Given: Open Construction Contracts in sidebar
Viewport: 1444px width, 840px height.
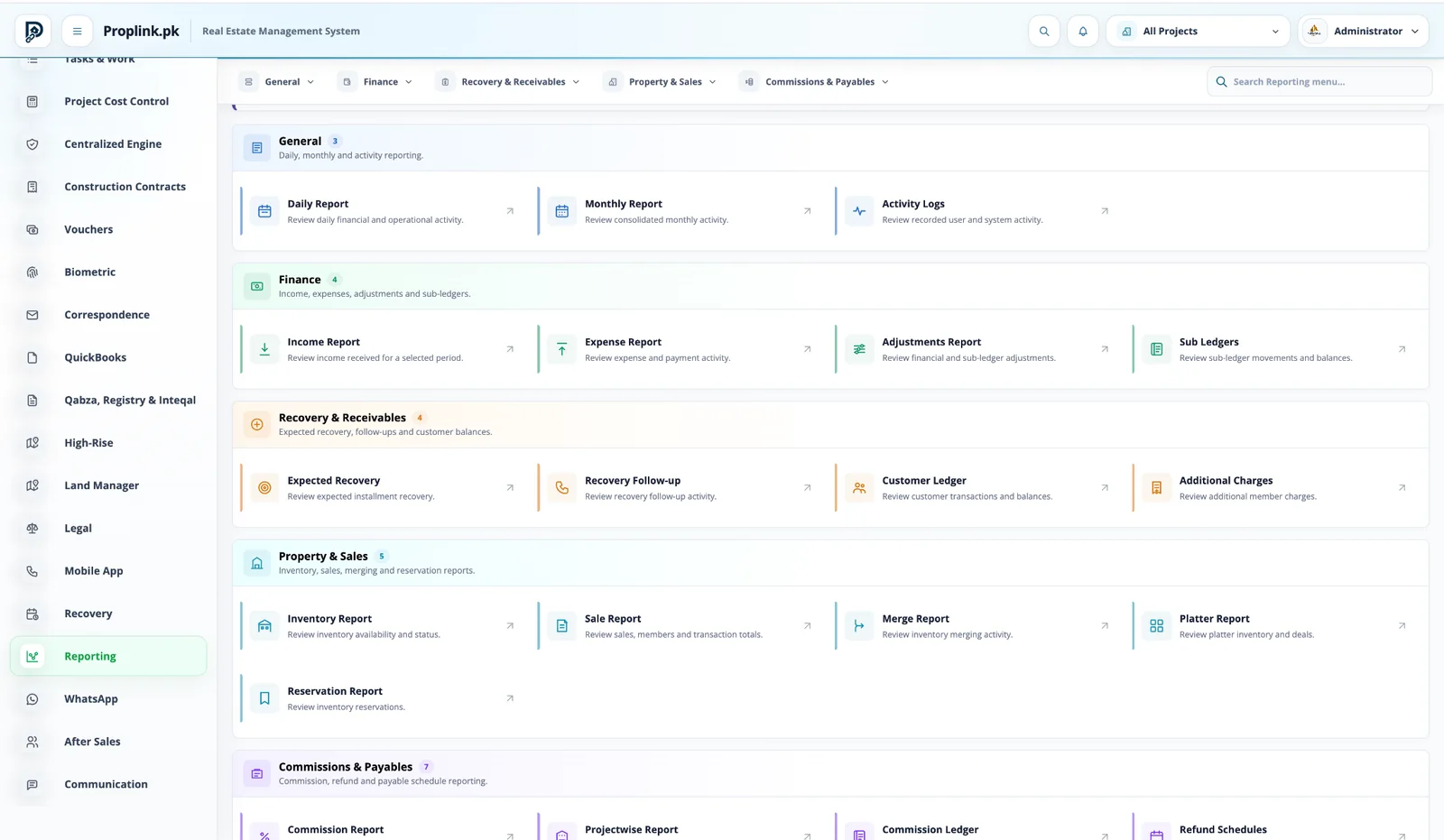Looking at the screenshot, I should (x=108, y=187).
